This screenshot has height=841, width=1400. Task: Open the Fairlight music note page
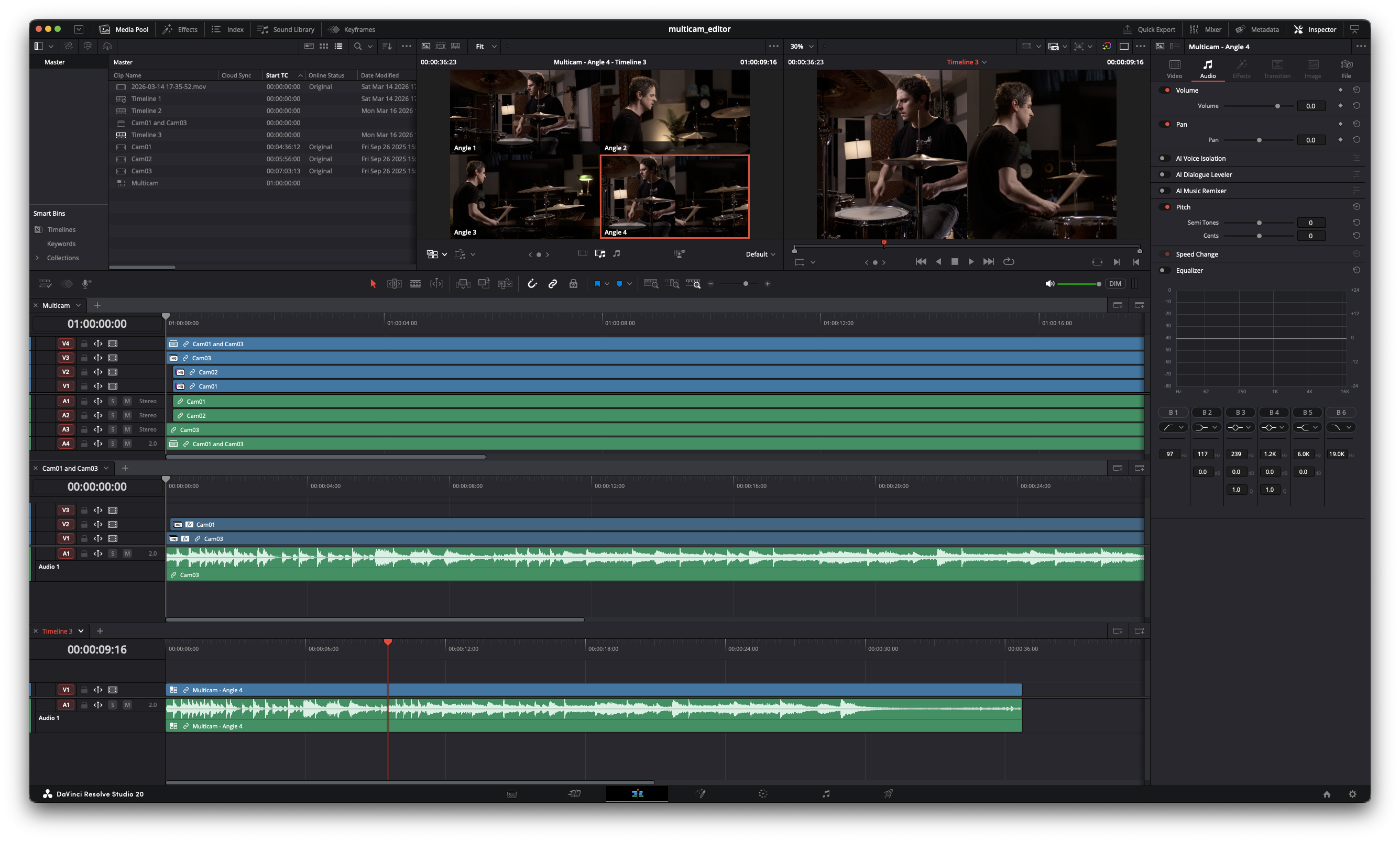click(826, 794)
